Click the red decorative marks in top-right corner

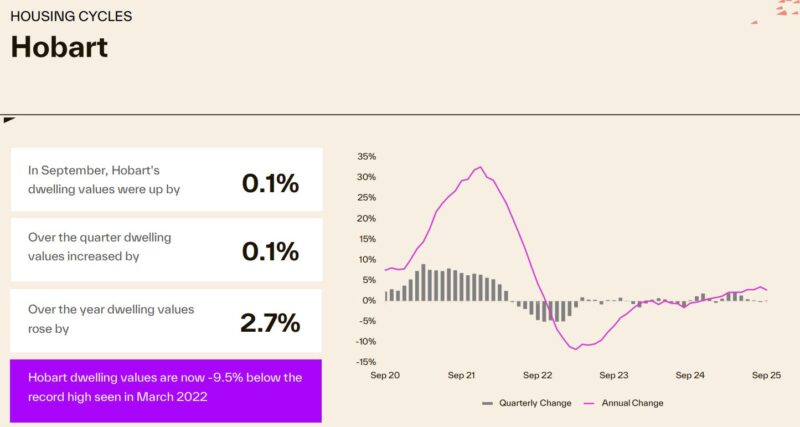coord(788,9)
